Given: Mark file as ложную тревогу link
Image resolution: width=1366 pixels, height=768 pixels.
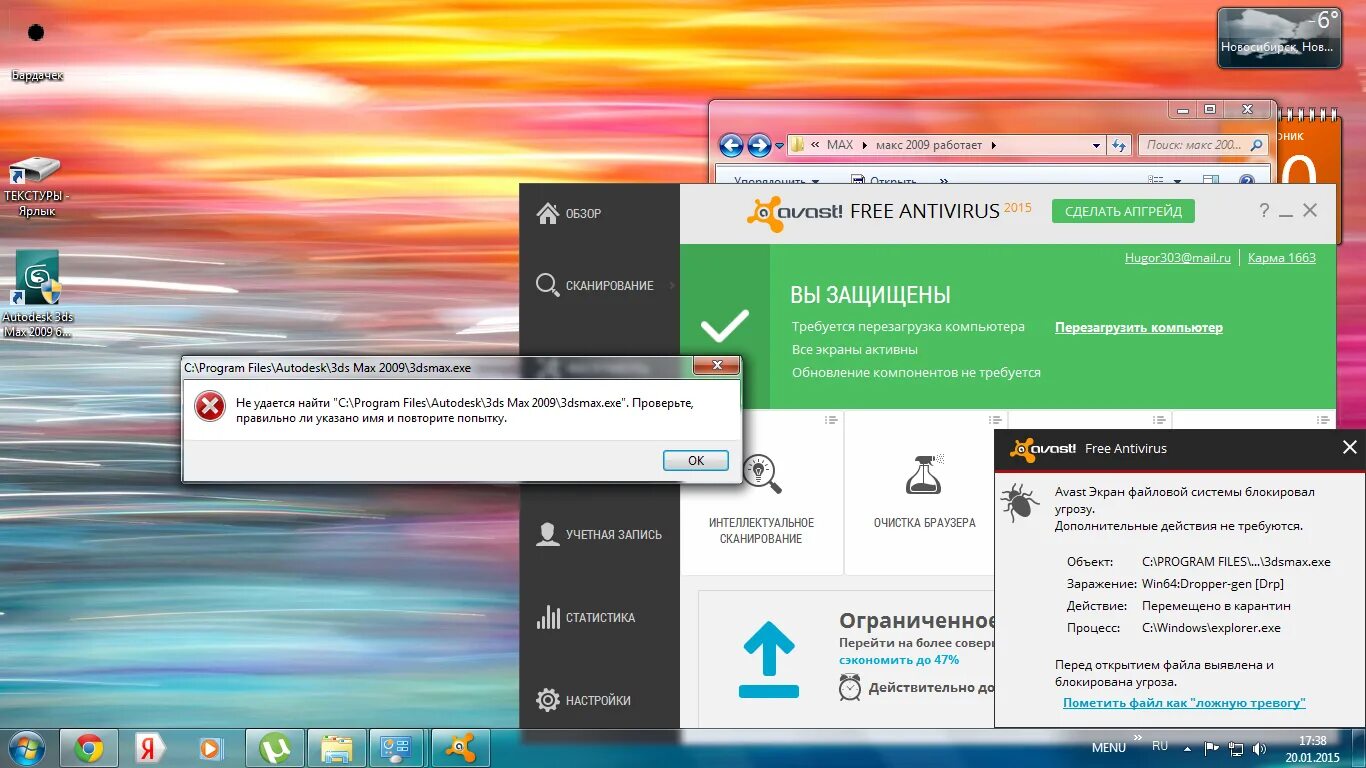Looking at the screenshot, I should 1184,703.
